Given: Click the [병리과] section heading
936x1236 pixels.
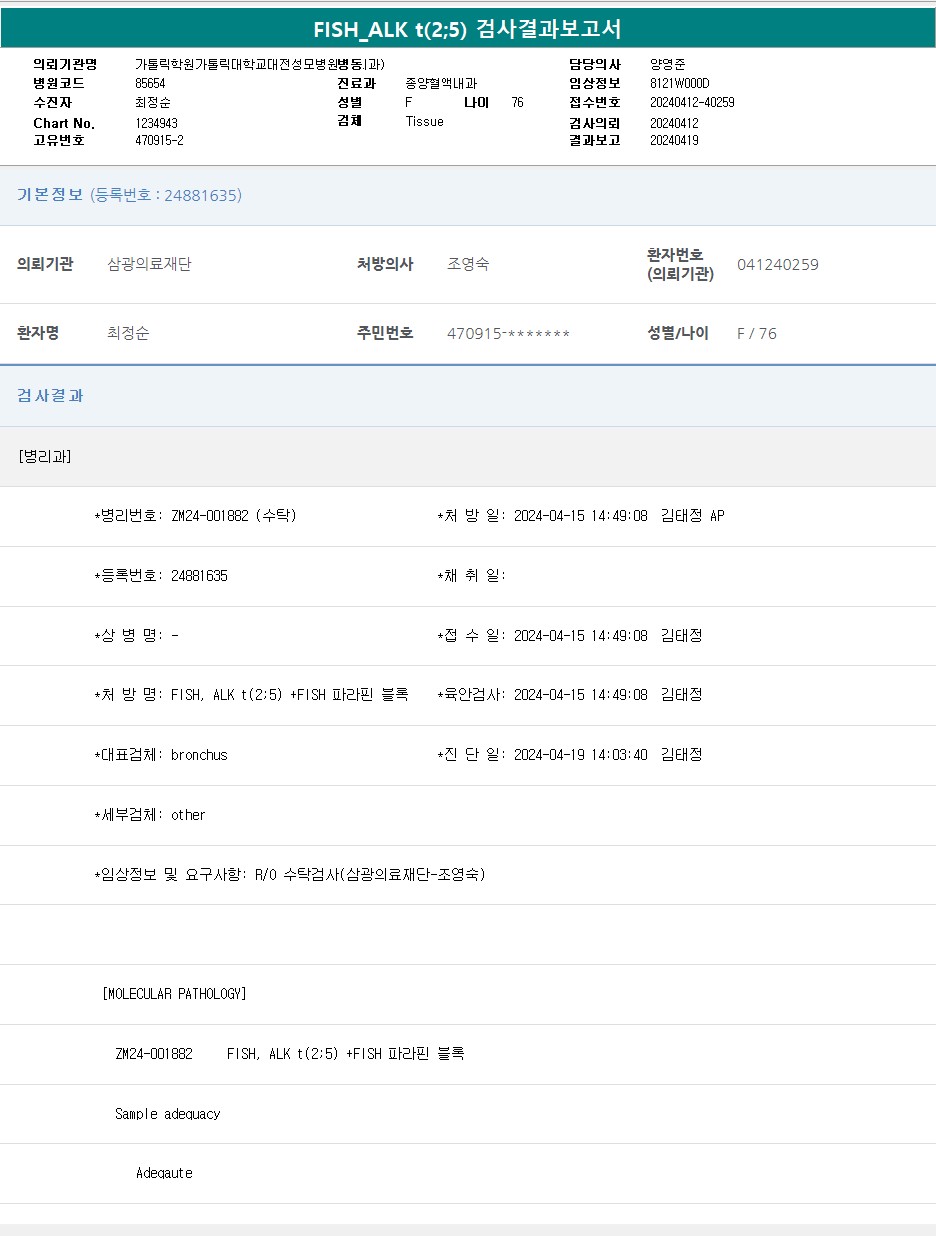Looking at the screenshot, I should (44, 456).
